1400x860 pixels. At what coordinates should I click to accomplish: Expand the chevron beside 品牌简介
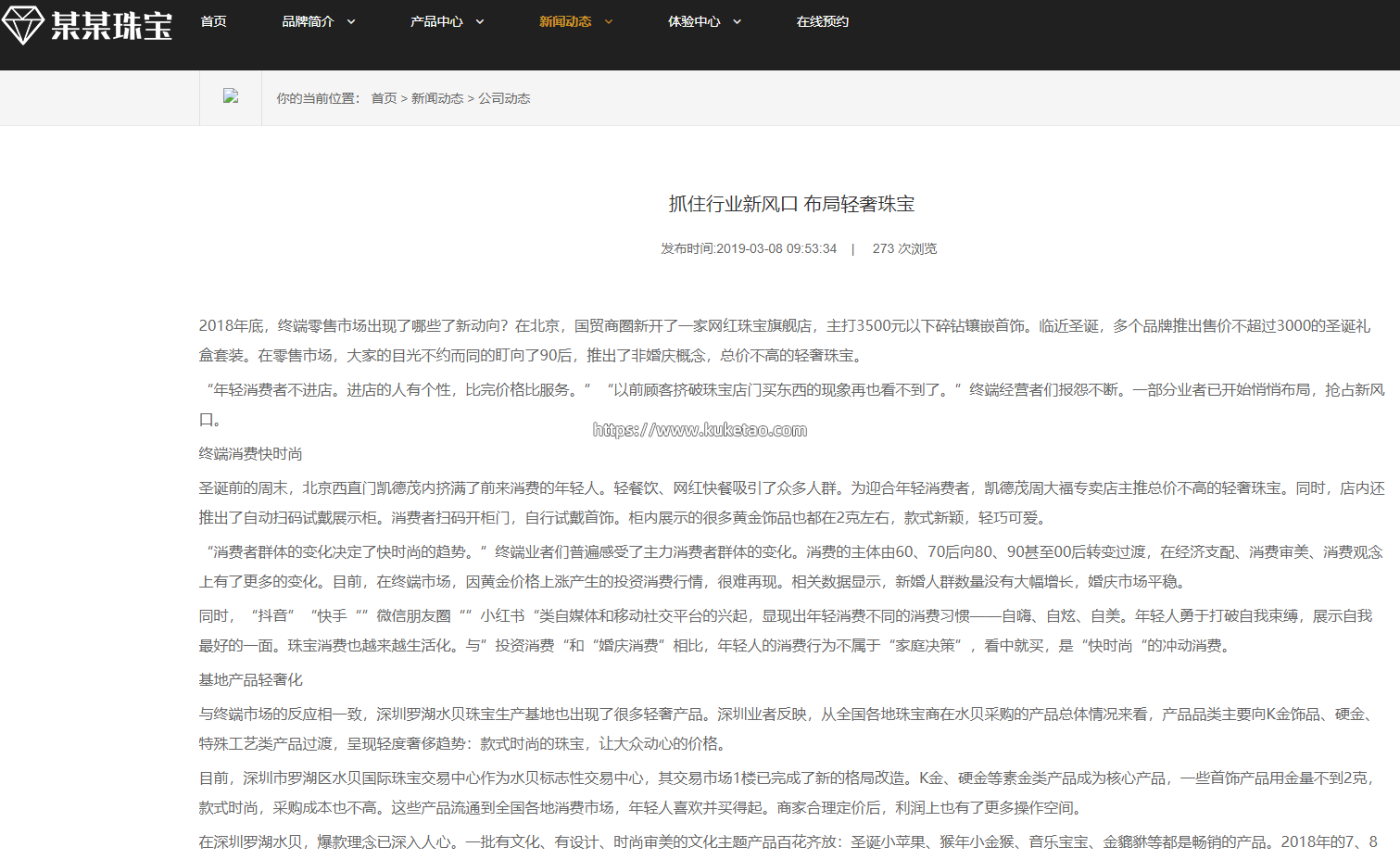(351, 22)
